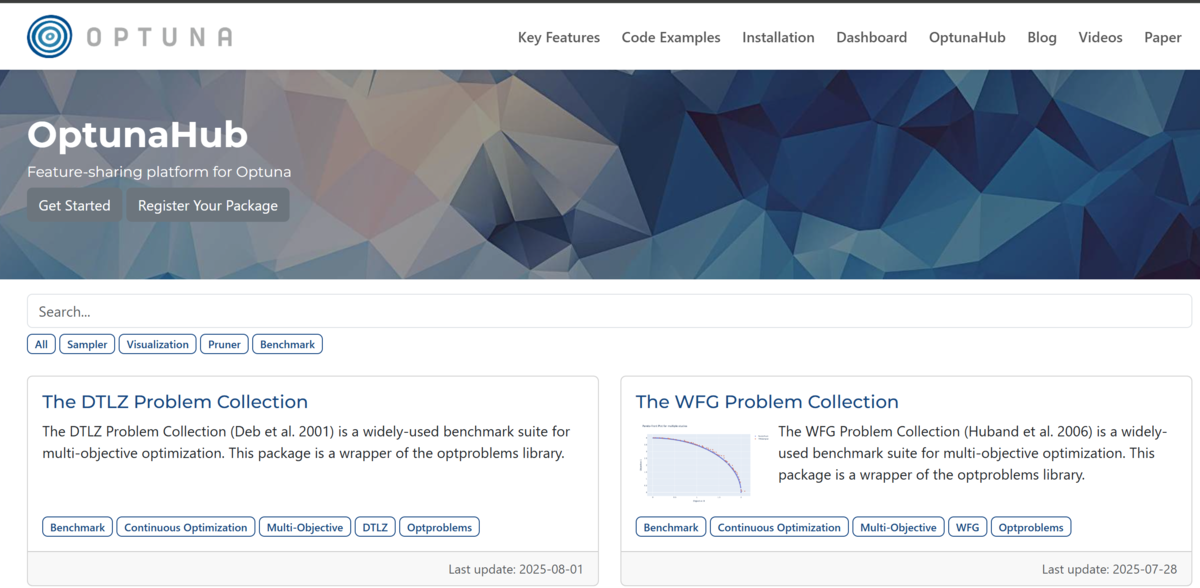Click Optproblems tag on DTLZ card
Viewport: 1200px width, 588px height.
click(440, 527)
